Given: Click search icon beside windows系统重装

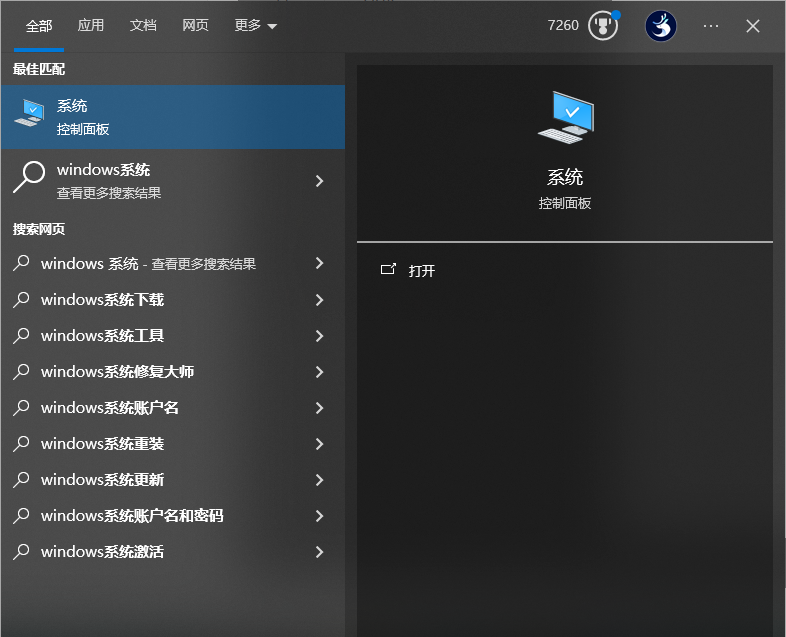Looking at the screenshot, I should click(21, 444).
